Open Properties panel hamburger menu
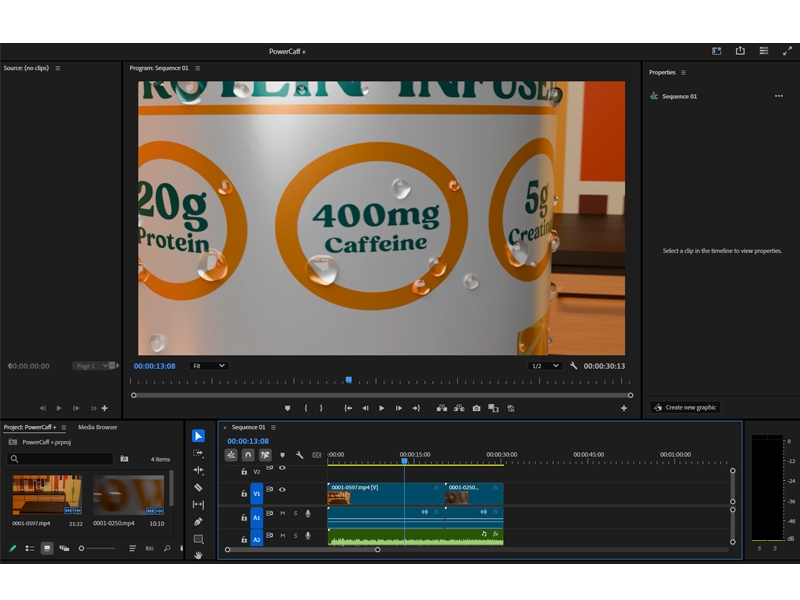The width and height of the screenshot is (800, 600). coord(683,72)
